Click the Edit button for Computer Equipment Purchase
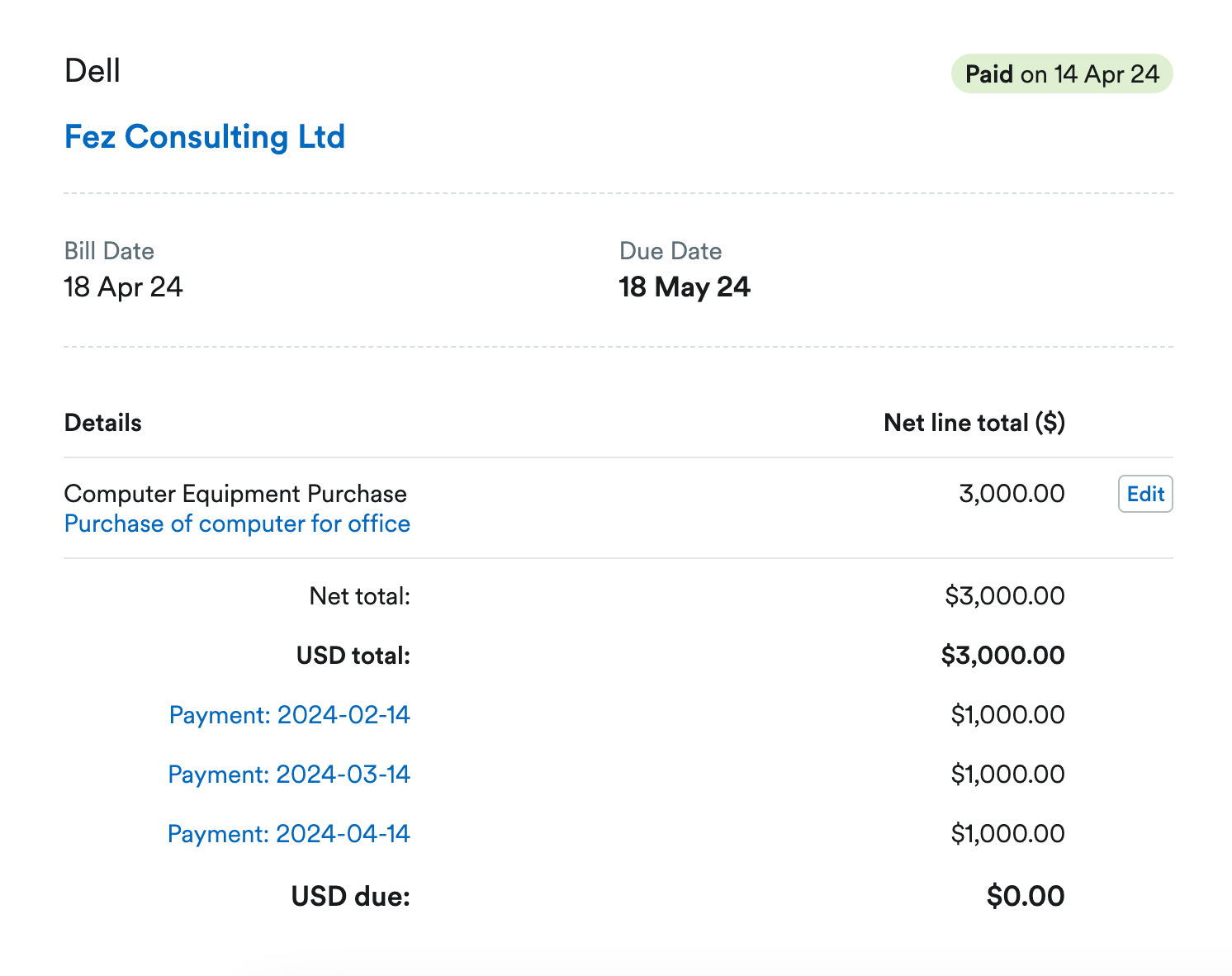Screen dimensions: 1232x976 [1145, 494]
